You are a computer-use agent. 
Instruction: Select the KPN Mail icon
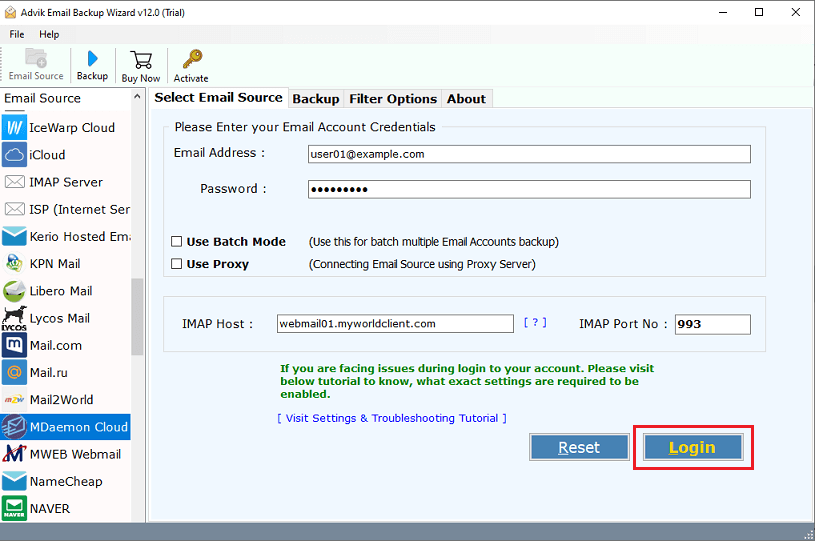click(14, 263)
